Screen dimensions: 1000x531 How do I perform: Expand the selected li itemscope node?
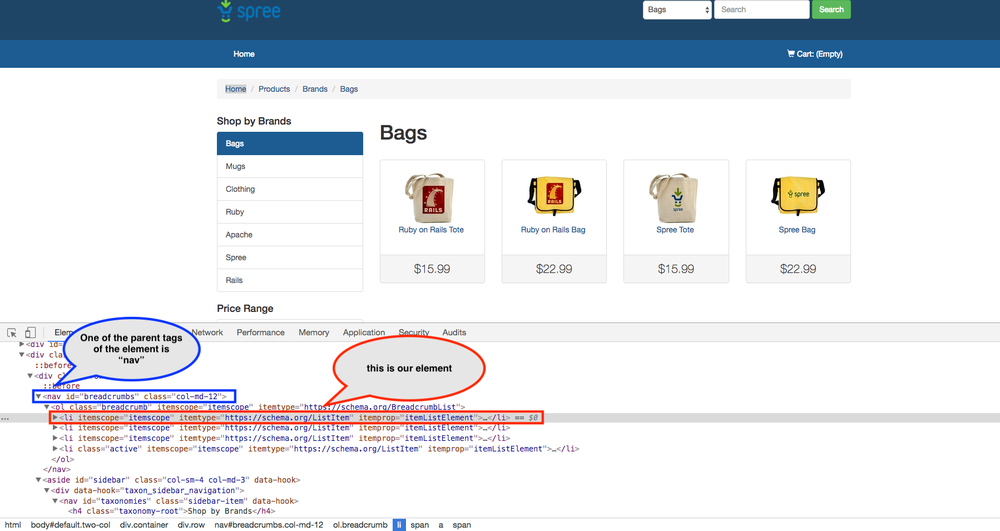click(55, 418)
